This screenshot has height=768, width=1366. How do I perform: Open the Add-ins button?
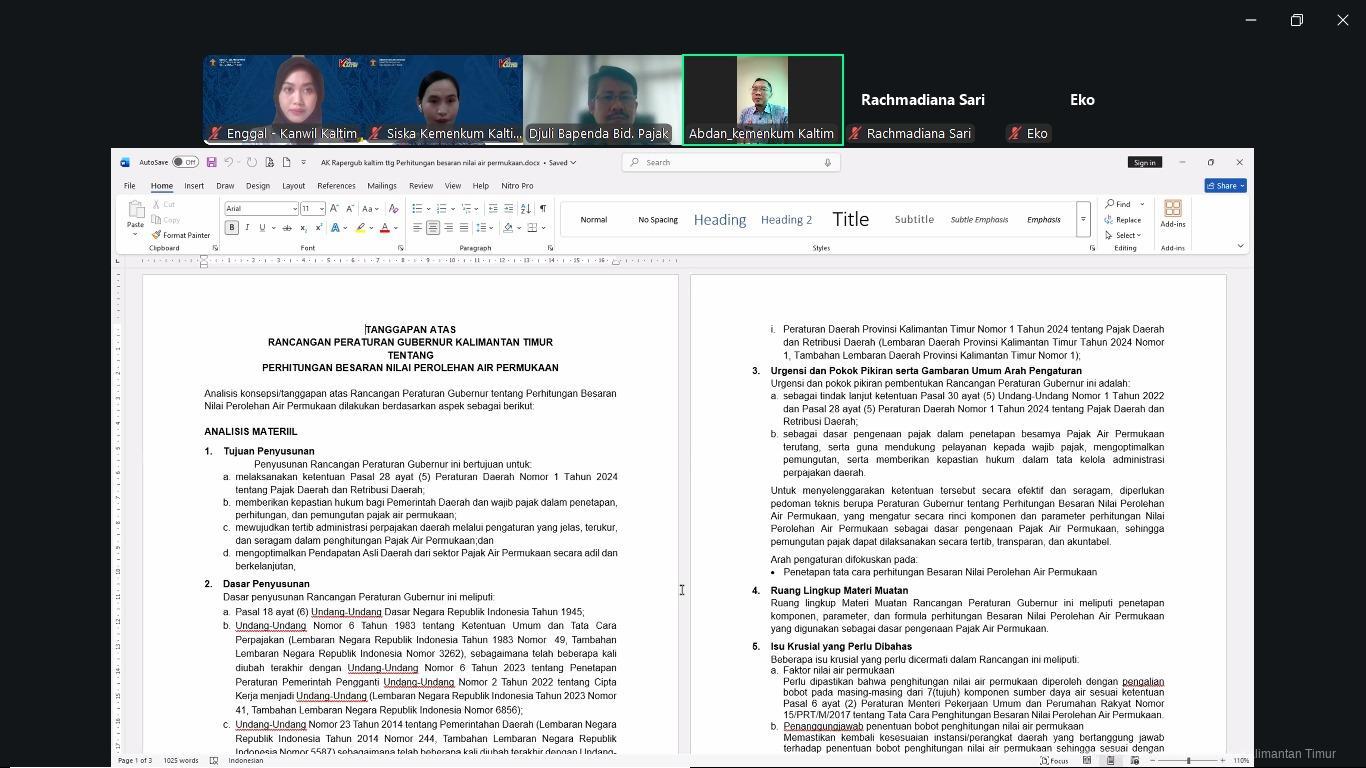pyautogui.click(x=1172, y=213)
